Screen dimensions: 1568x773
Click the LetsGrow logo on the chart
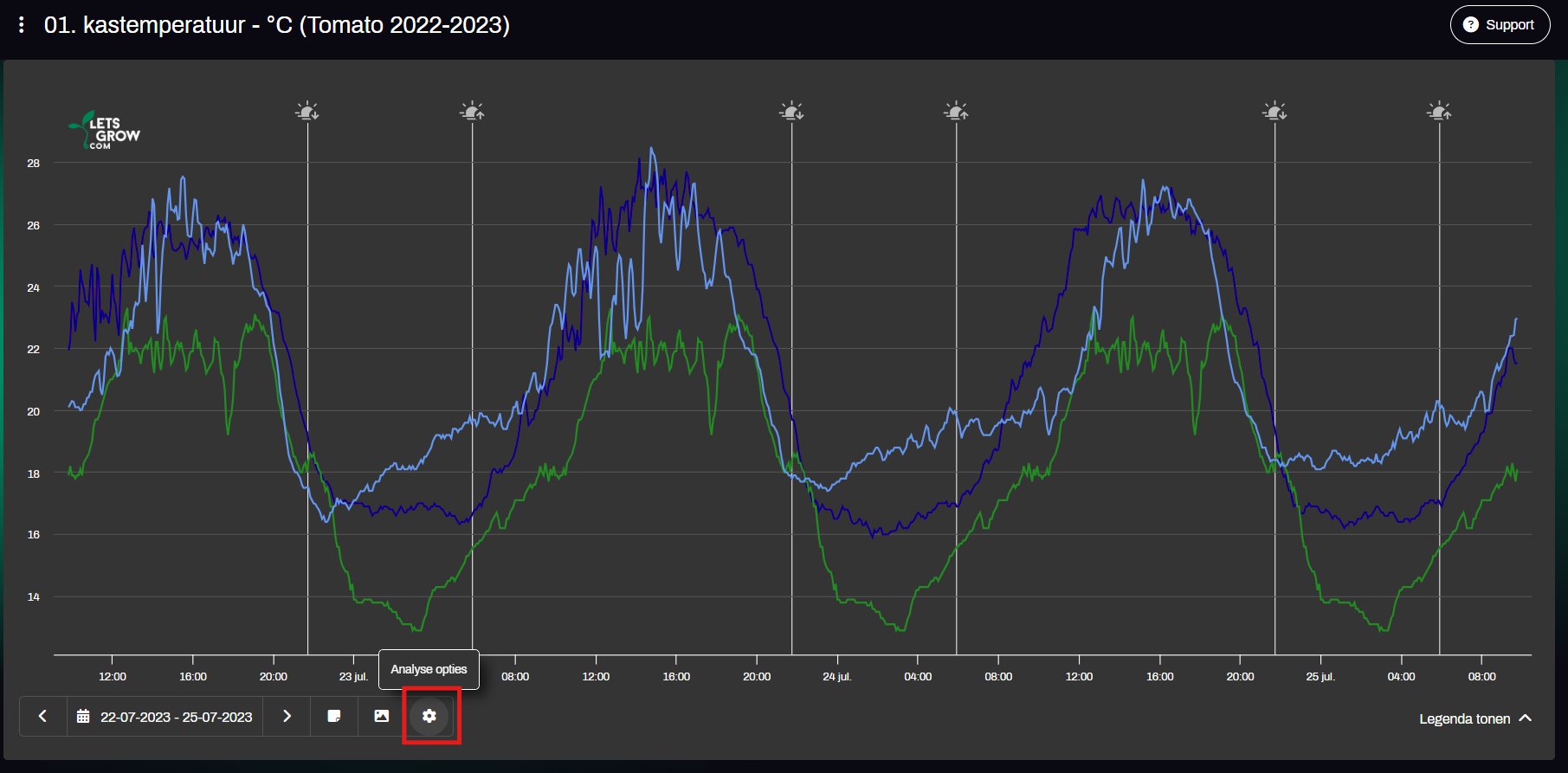[105, 132]
